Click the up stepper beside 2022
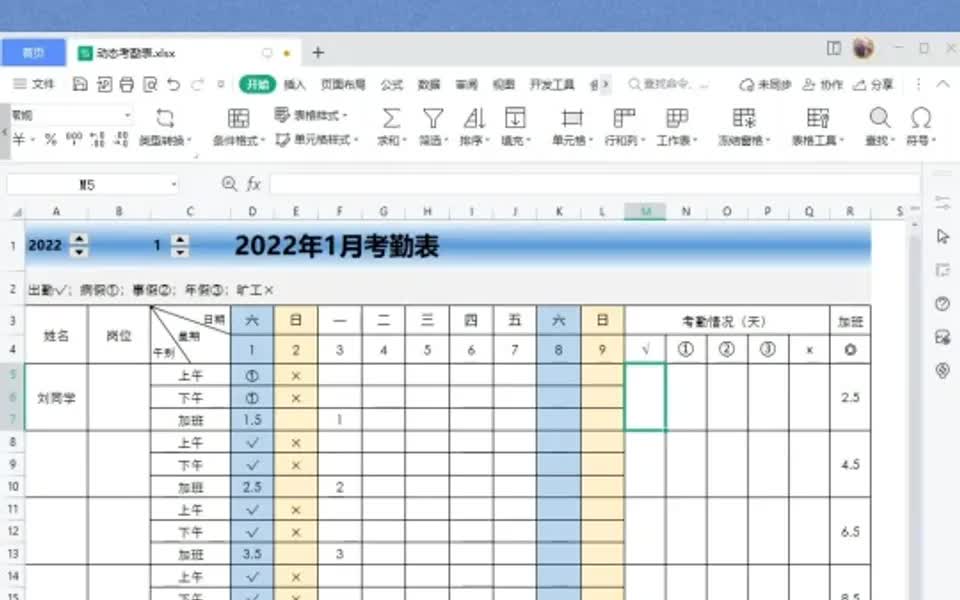 [x=77, y=237]
